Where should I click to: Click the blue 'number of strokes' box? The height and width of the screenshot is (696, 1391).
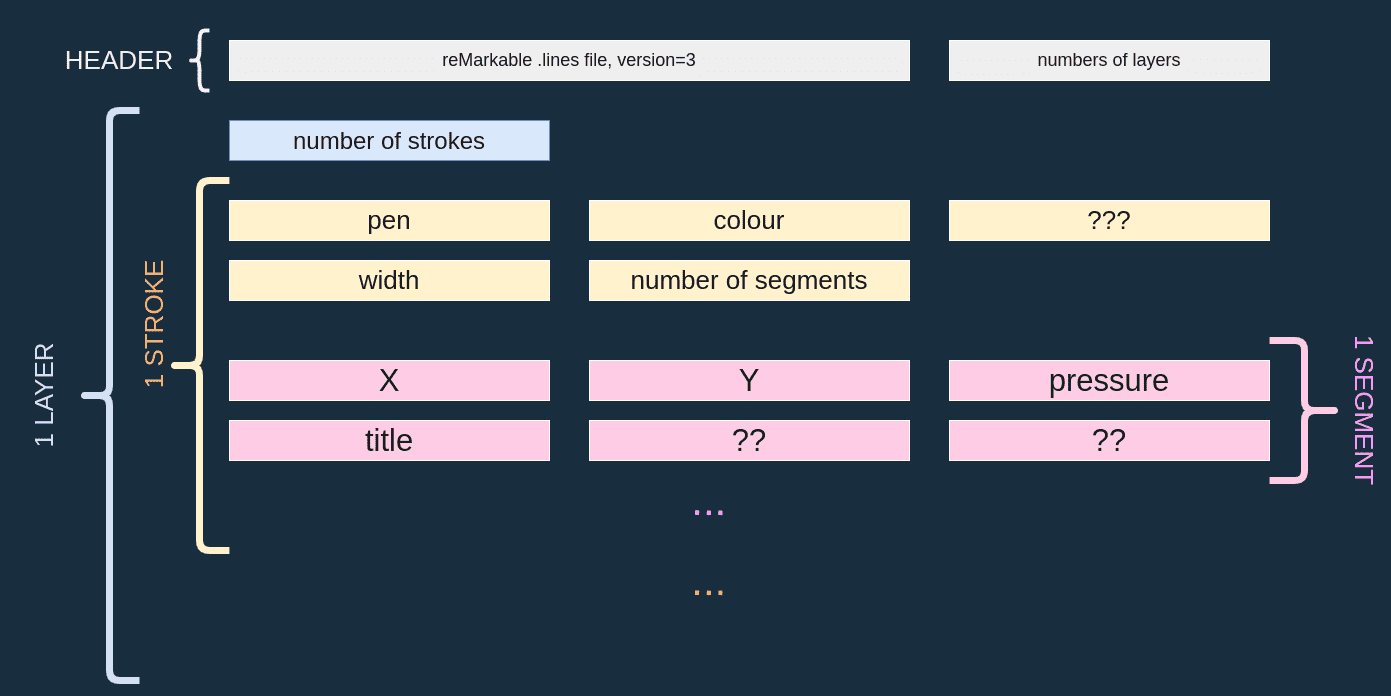click(x=389, y=141)
